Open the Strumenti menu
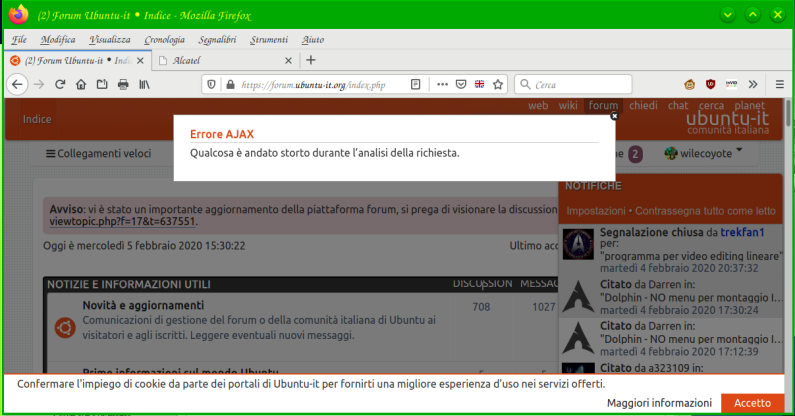The image size is (795, 416). tap(269, 40)
